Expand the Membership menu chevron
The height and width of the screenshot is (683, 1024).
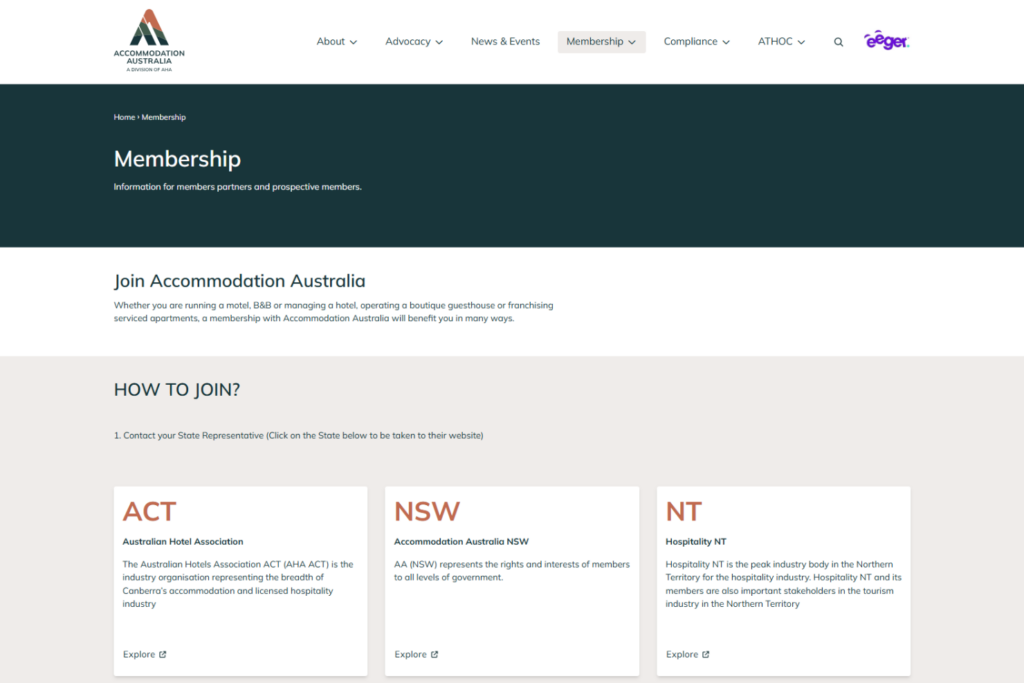[x=632, y=42]
